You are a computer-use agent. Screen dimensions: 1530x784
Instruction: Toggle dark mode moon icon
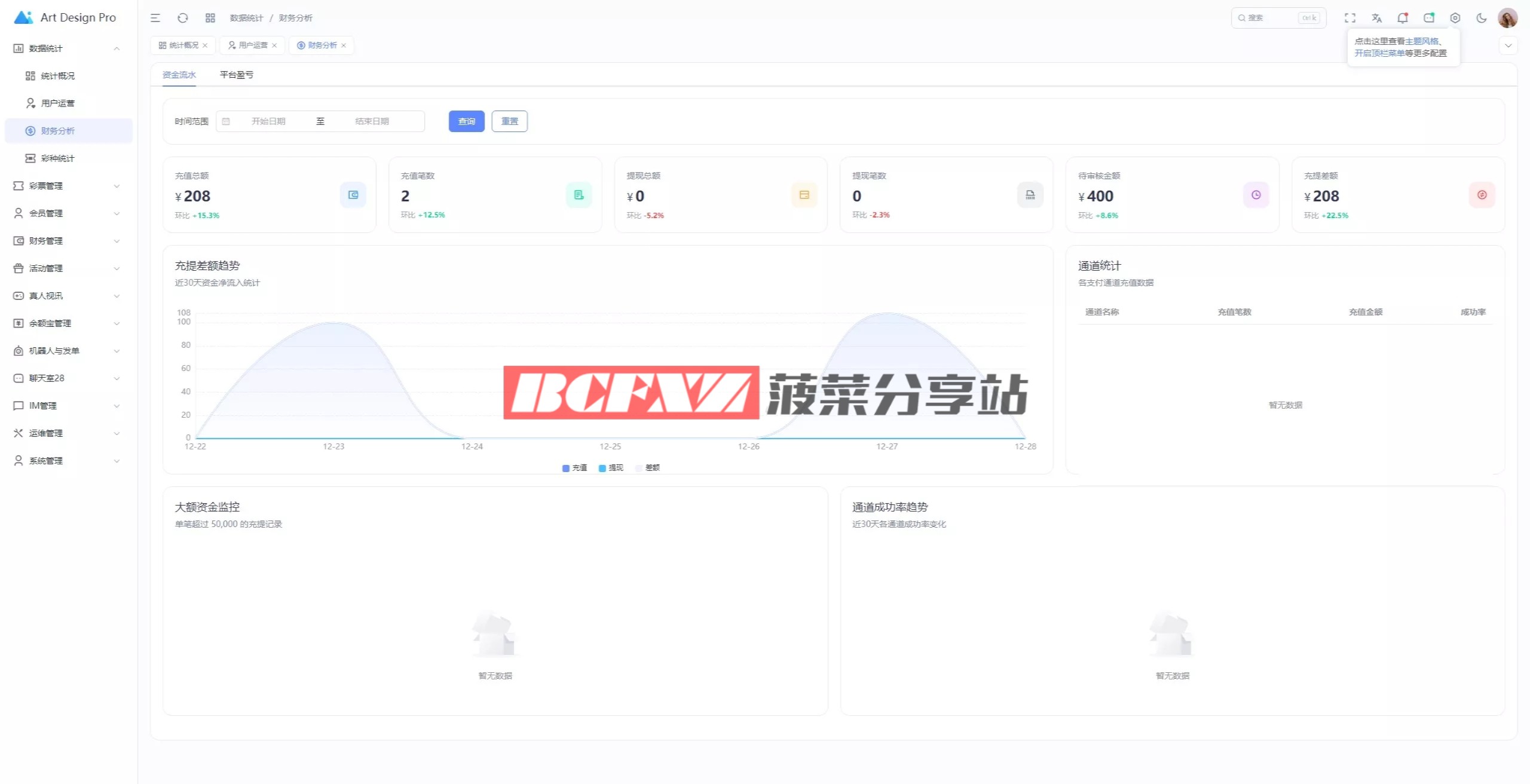pyautogui.click(x=1481, y=18)
